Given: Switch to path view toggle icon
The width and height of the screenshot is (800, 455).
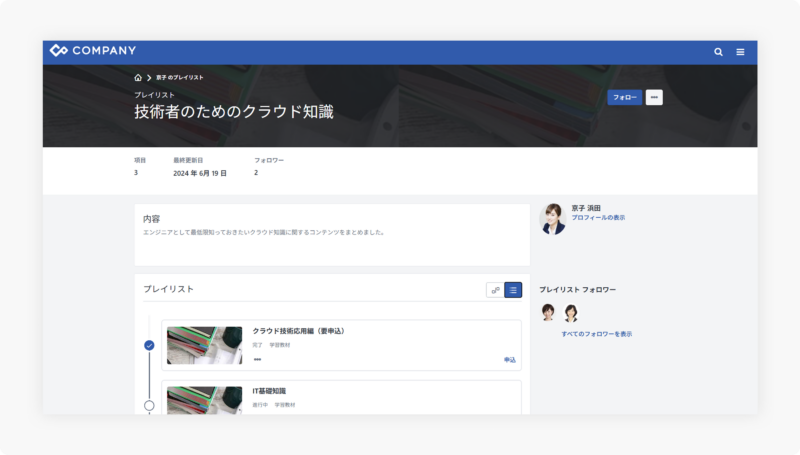Looking at the screenshot, I should click(495, 290).
